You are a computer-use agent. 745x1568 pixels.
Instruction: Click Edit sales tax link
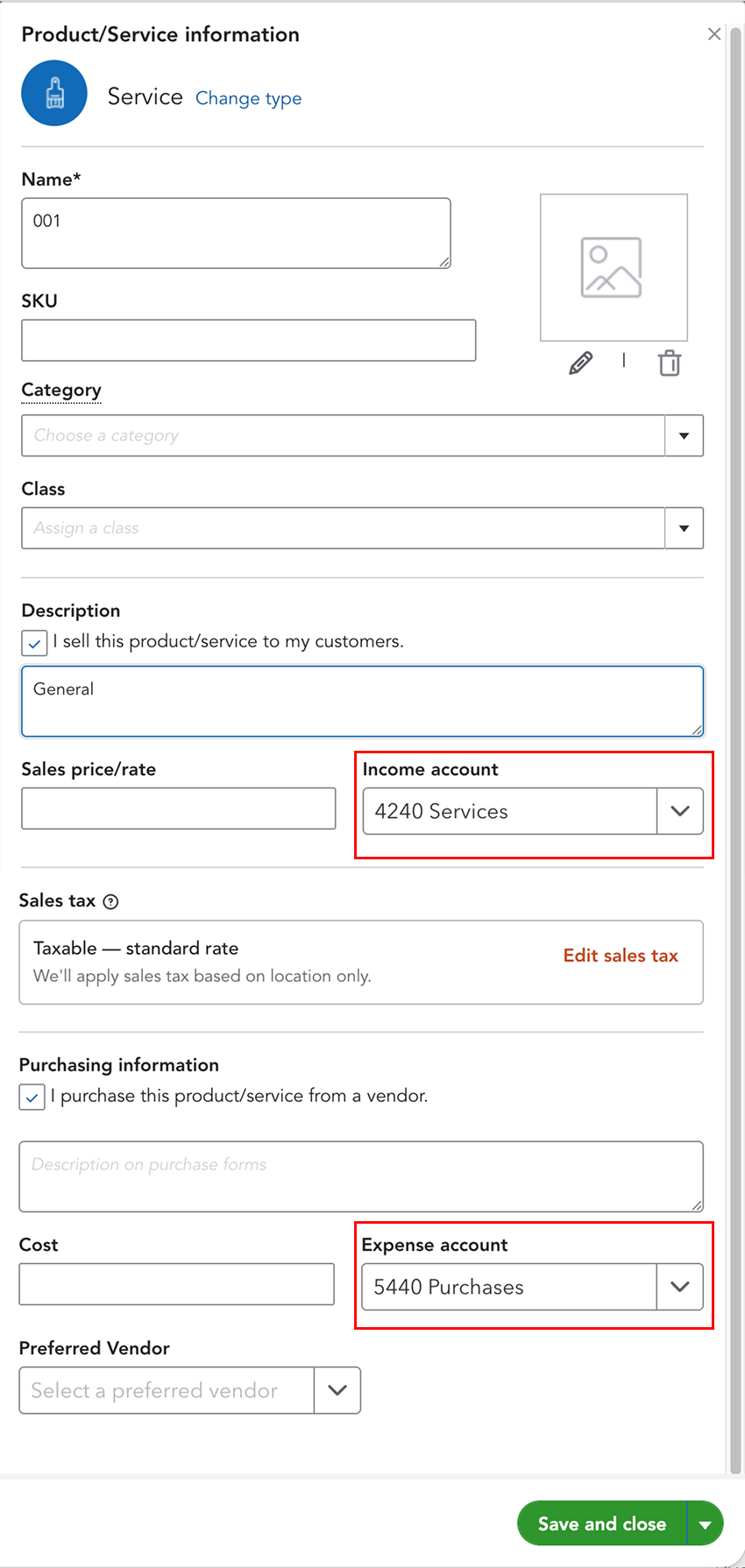pyautogui.click(x=621, y=956)
